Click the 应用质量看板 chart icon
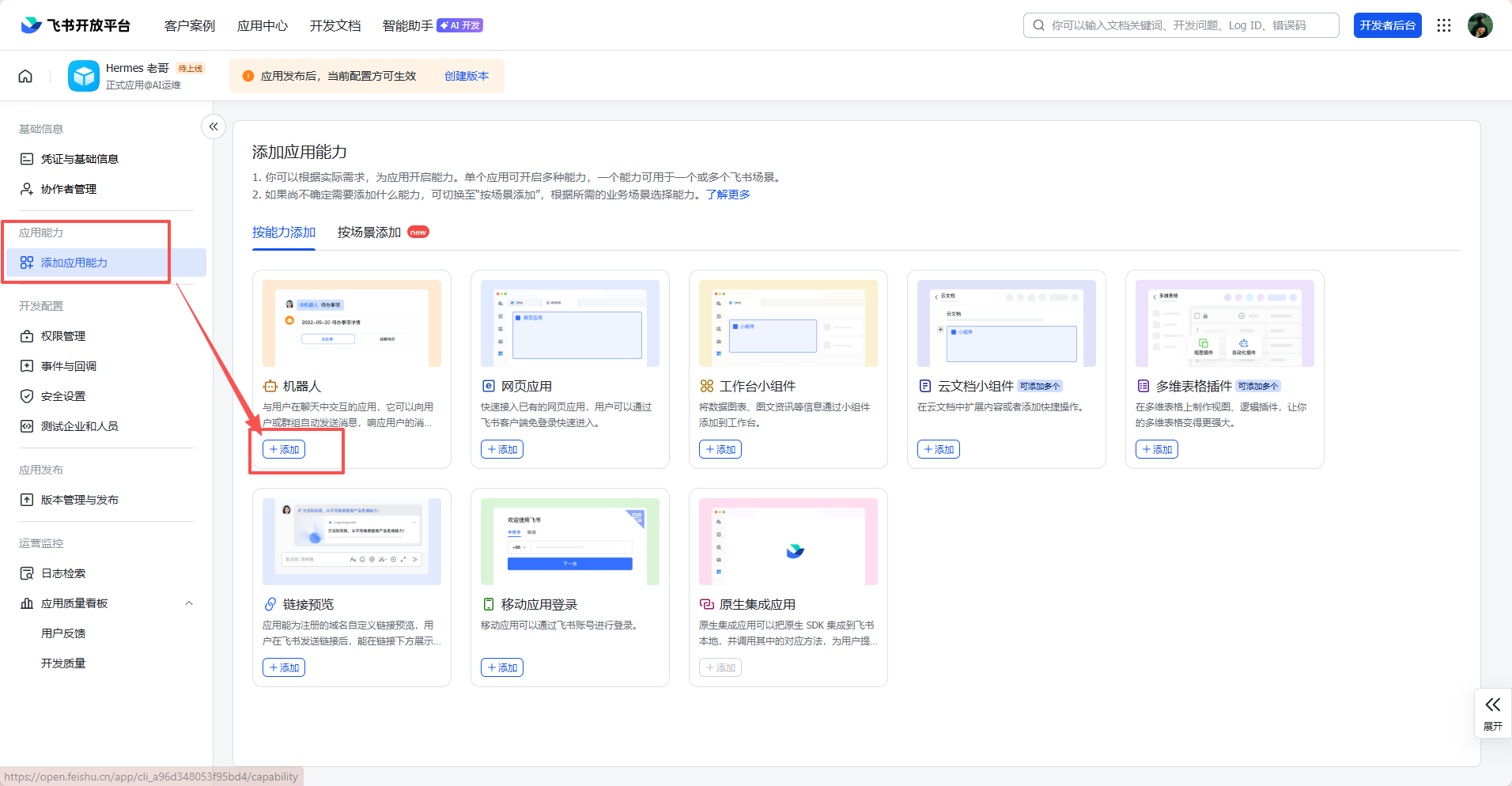 27,603
